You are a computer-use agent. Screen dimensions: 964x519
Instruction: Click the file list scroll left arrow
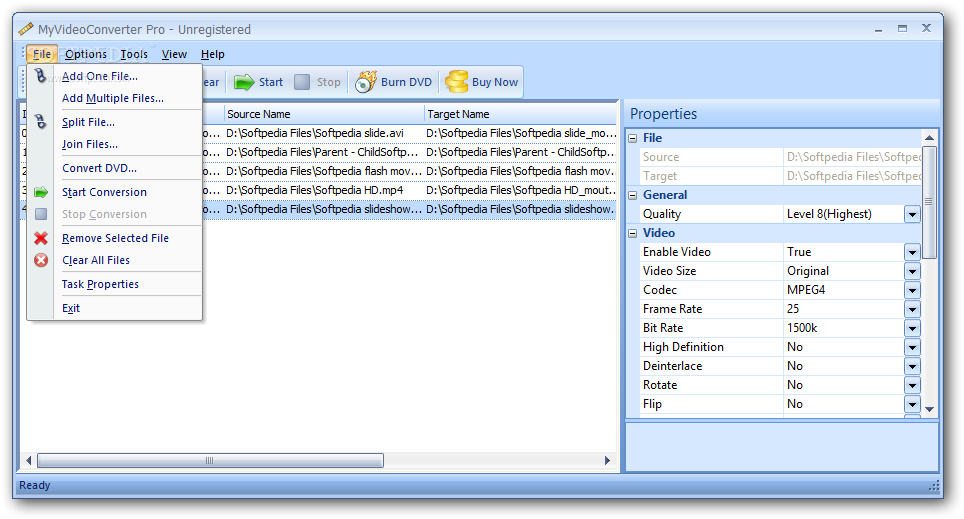click(x=28, y=461)
